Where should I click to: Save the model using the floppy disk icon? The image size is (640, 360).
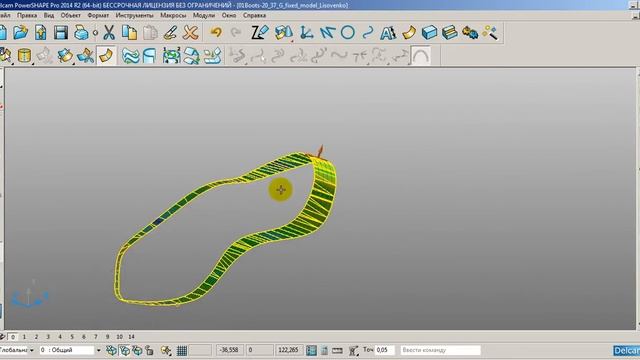(x=61, y=33)
